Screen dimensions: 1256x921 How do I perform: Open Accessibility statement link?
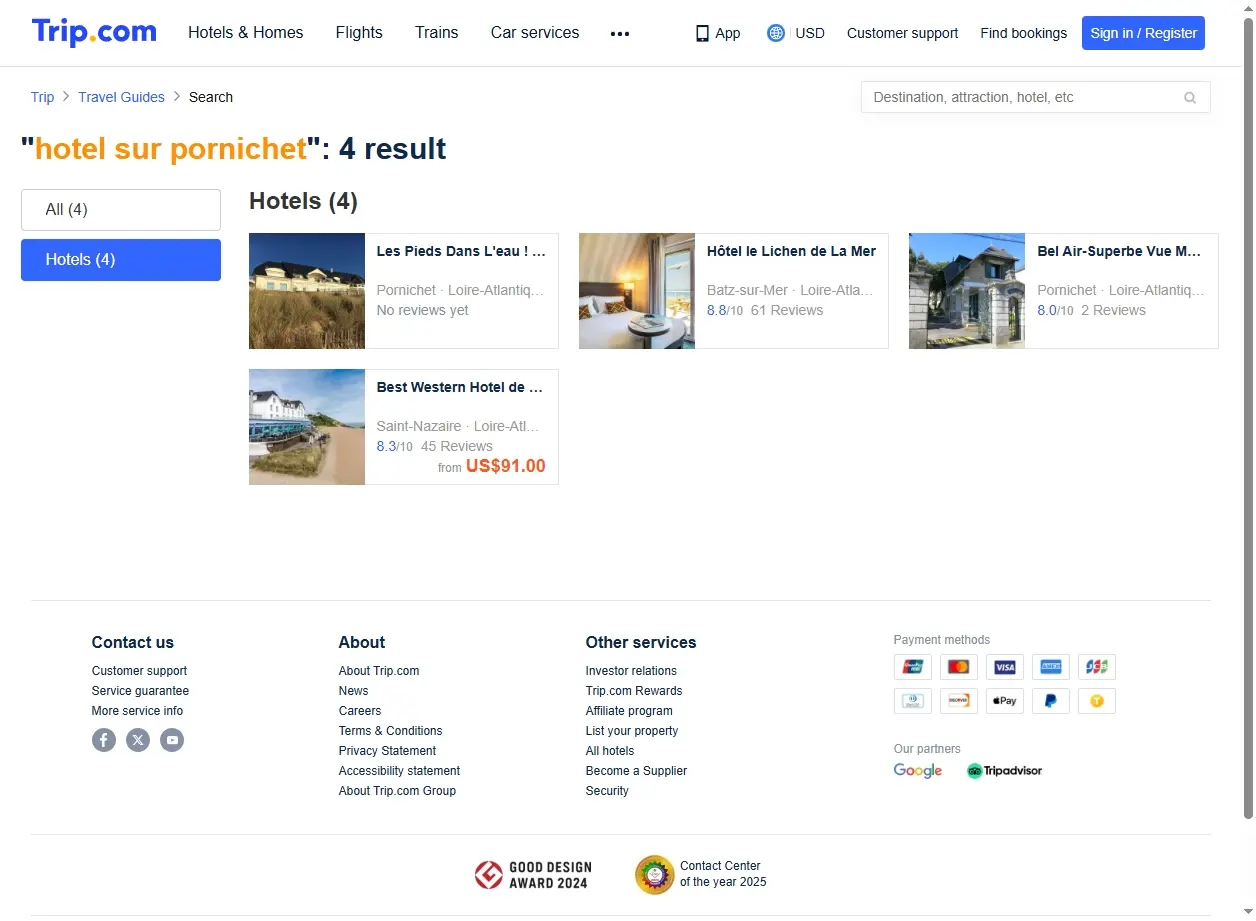pos(399,771)
